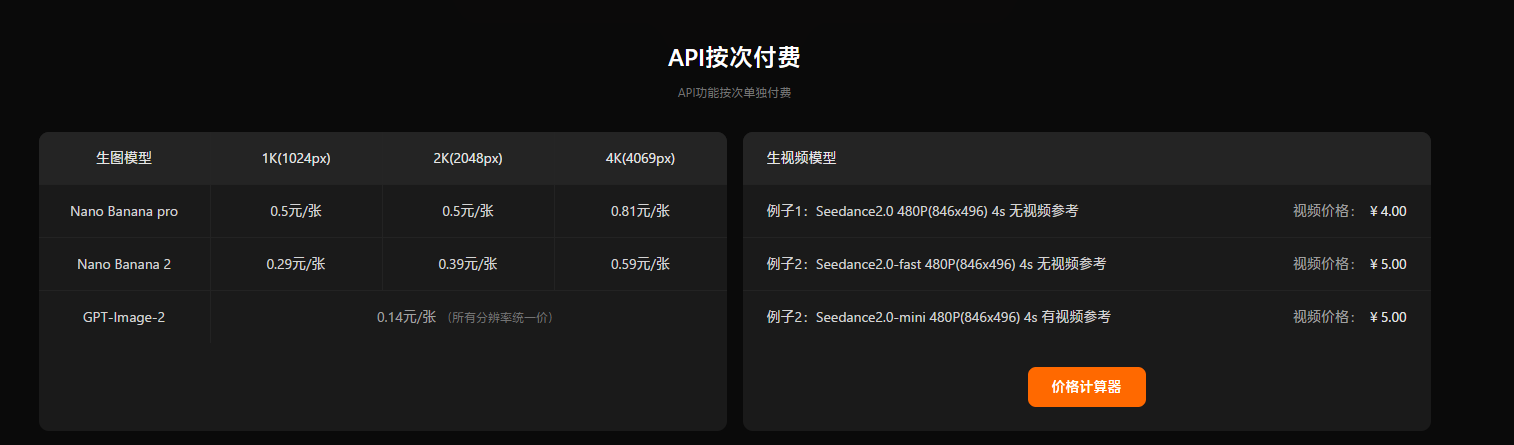
Task: Click Nano Banana pro 1K price 0.5元/张
Action: pyautogui.click(x=296, y=211)
